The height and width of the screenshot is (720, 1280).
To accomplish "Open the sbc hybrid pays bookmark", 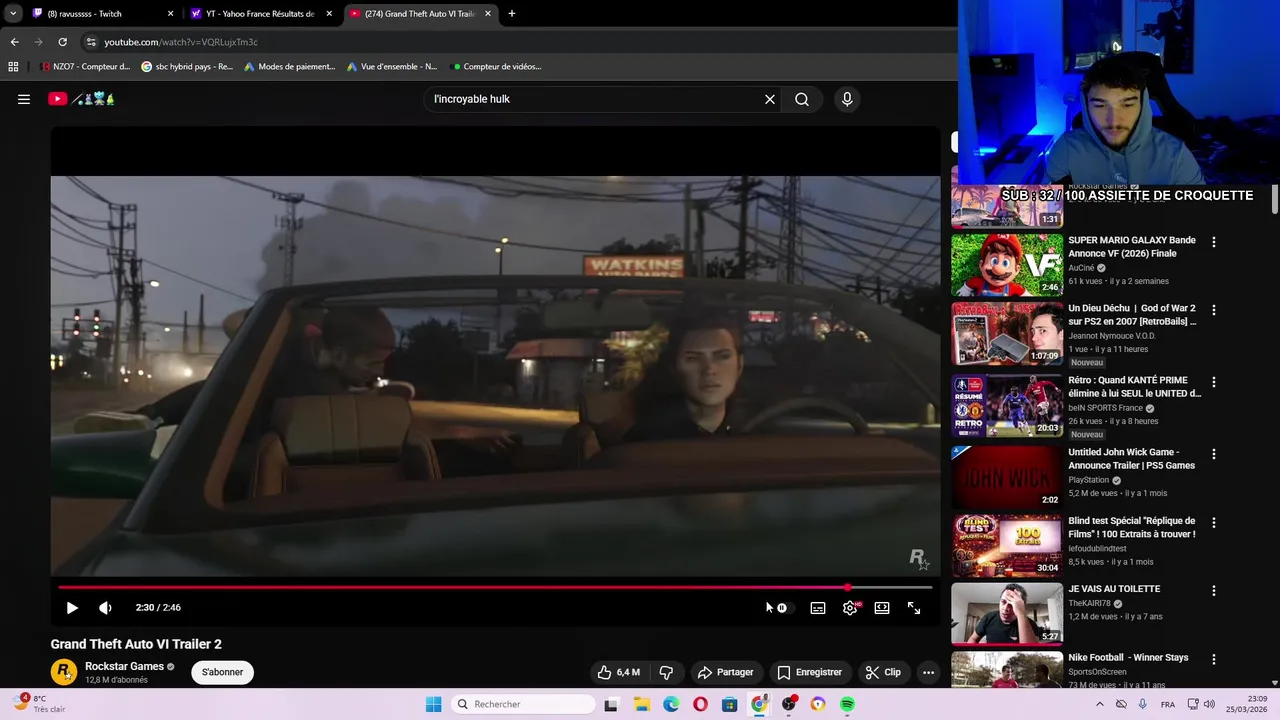I will (187, 67).
